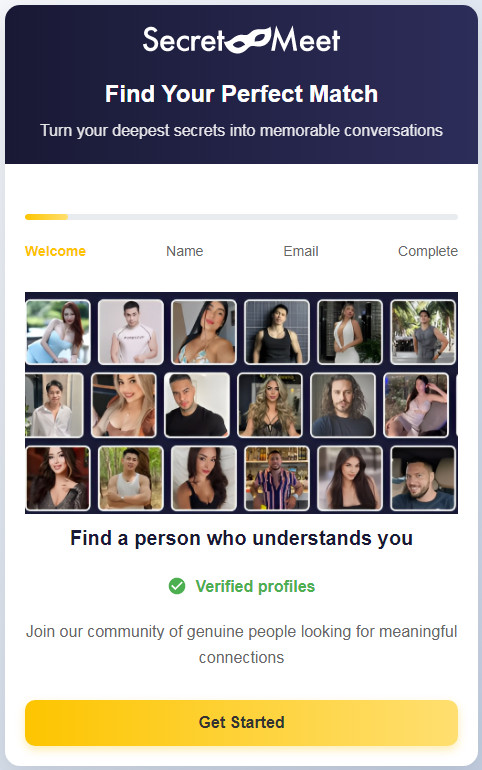The width and height of the screenshot is (482, 770).
Task: Click the Find Your Perfect Match heading
Action: click(241, 93)
